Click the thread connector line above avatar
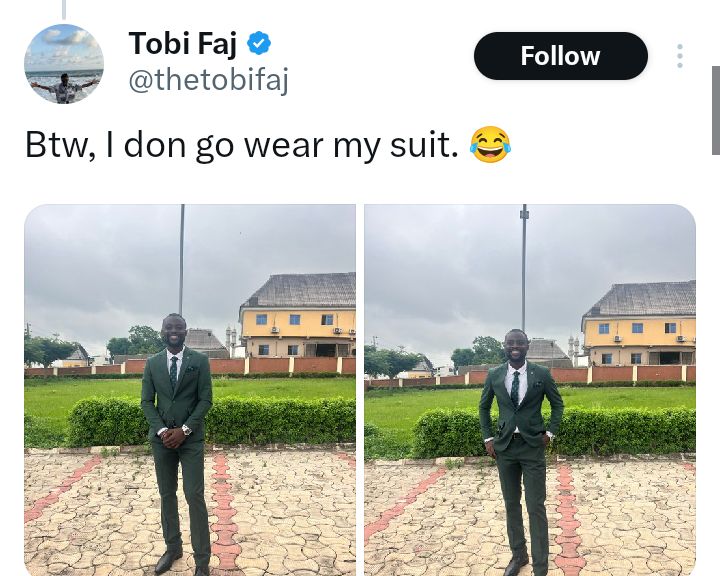 64,9
